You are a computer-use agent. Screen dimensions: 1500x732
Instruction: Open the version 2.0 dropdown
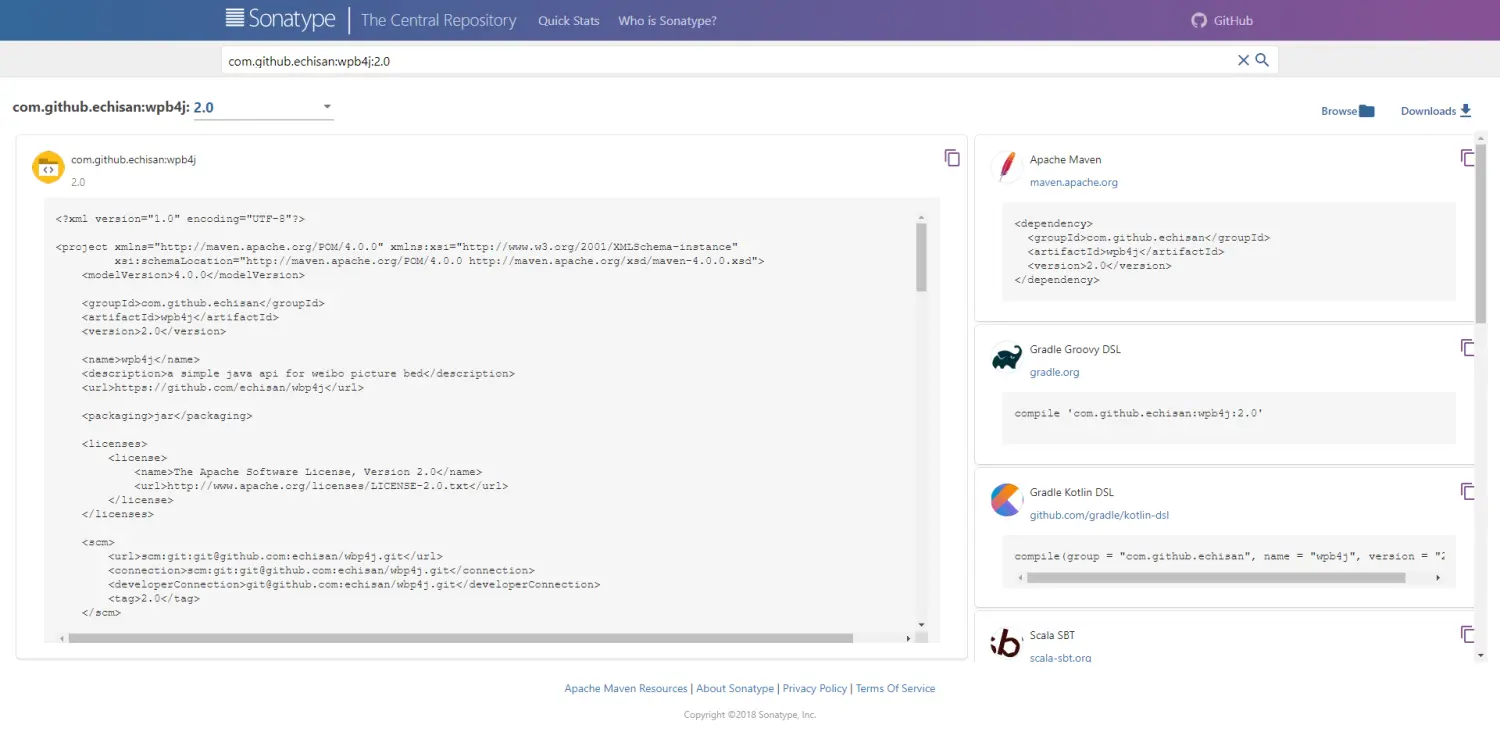coord(263,107)
